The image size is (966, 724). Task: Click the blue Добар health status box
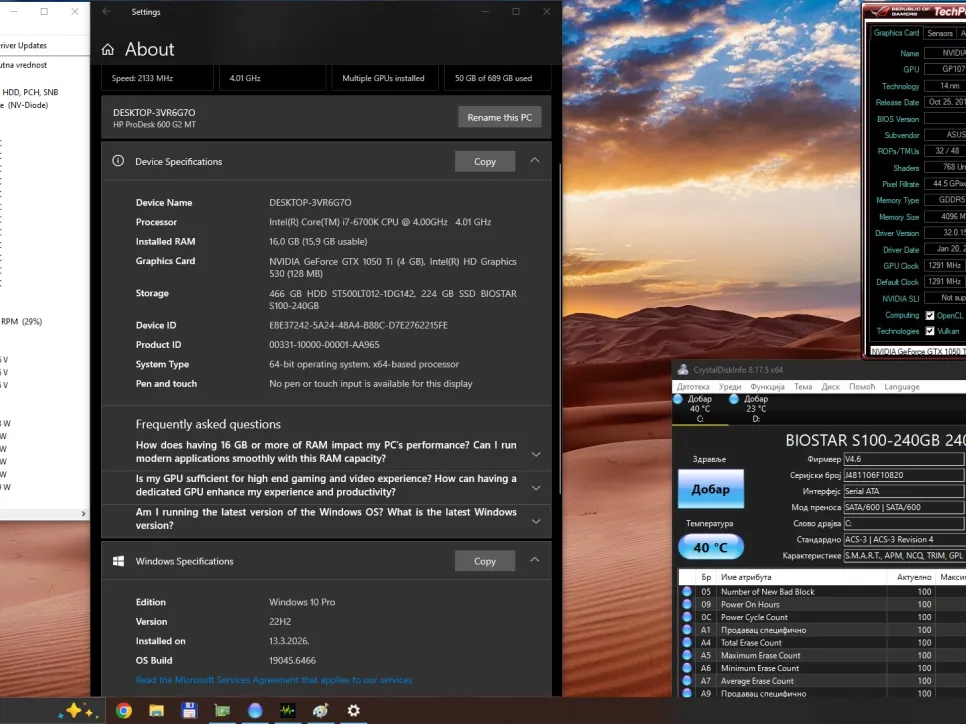pyautogui.click(x=711, y=490)
